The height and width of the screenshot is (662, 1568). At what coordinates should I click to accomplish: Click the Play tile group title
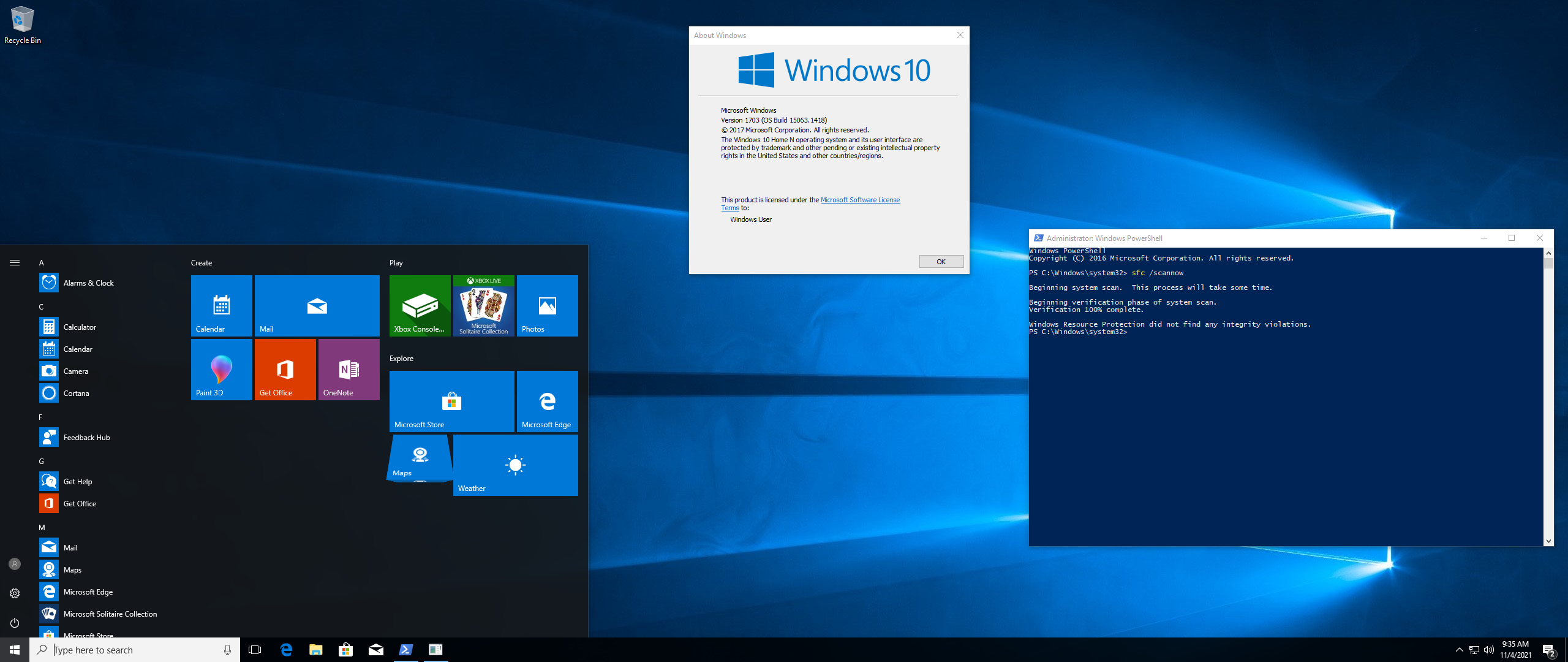[x=396, y=263]
